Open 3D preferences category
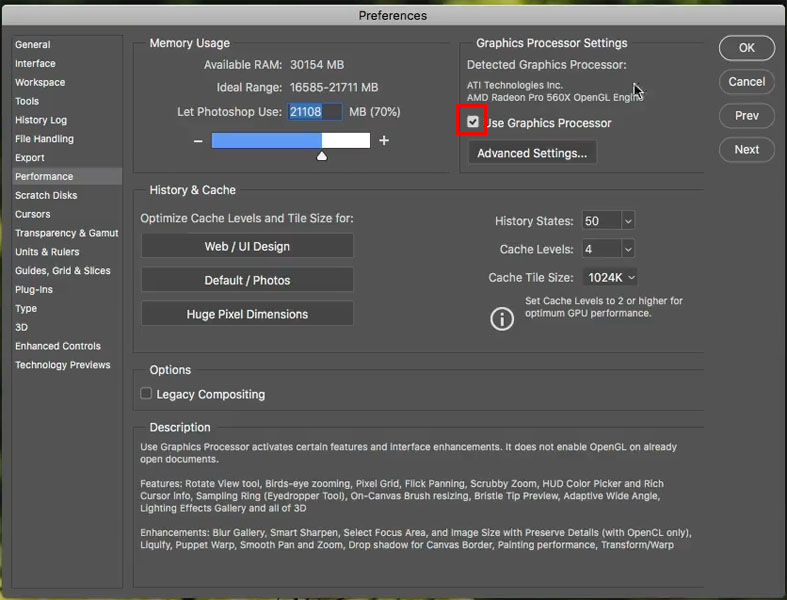Image resolution: width=787 pixels, height=600 pixels. (22, 327)
